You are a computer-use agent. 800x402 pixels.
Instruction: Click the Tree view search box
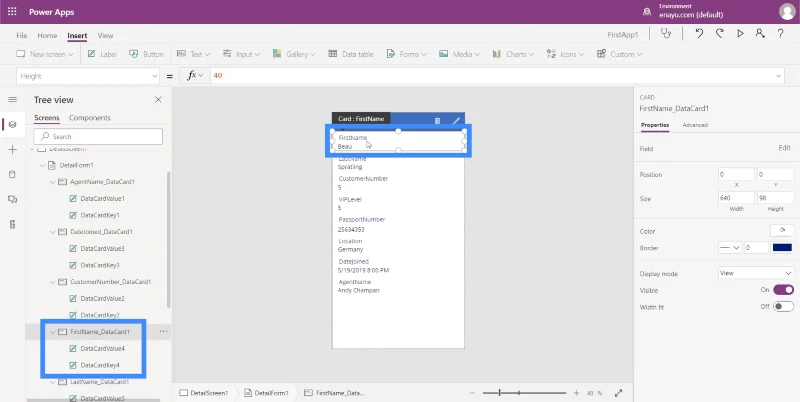(x=98, y=137)
